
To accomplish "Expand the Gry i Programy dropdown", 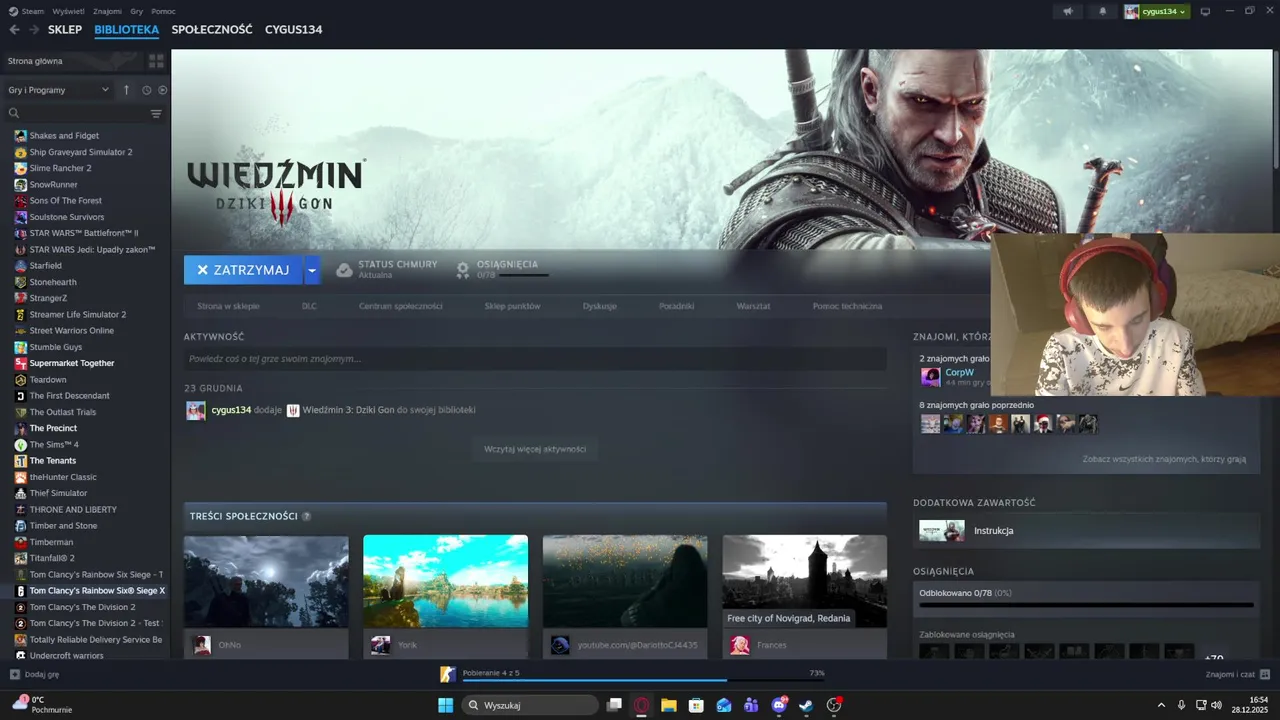I will coord(58,90).
